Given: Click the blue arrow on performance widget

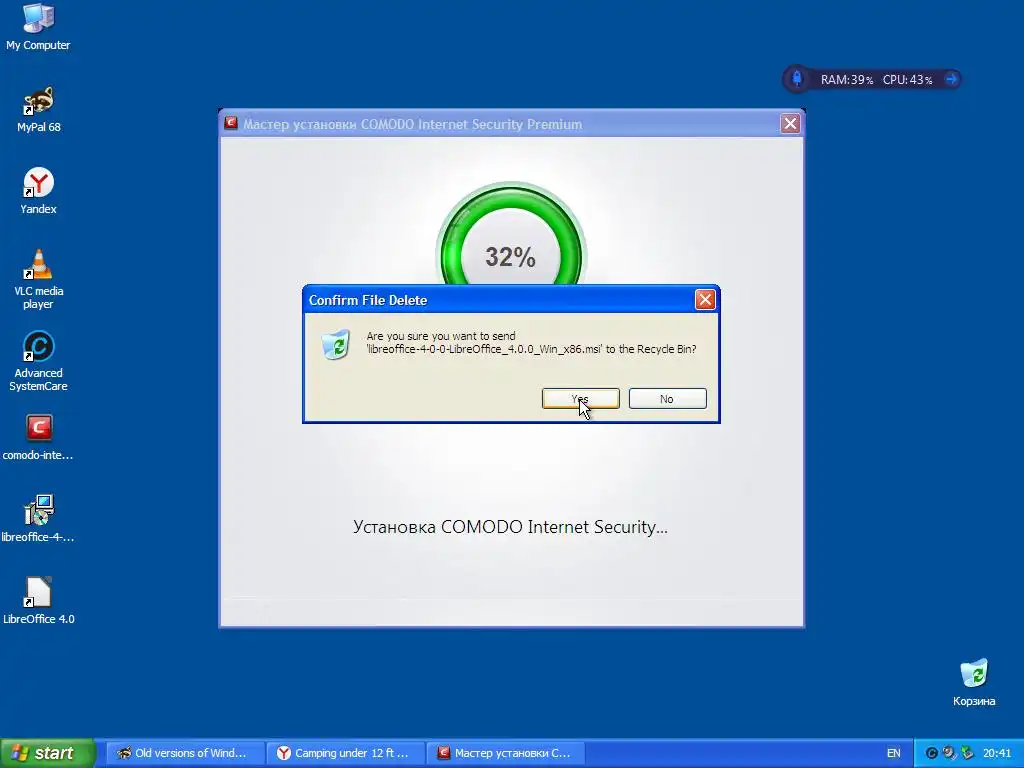Looking at the screenshot, I should click(952, 79).
